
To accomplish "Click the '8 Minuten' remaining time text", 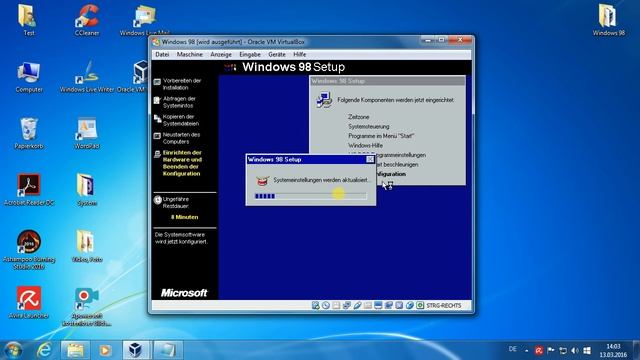I will coord(184,217).
